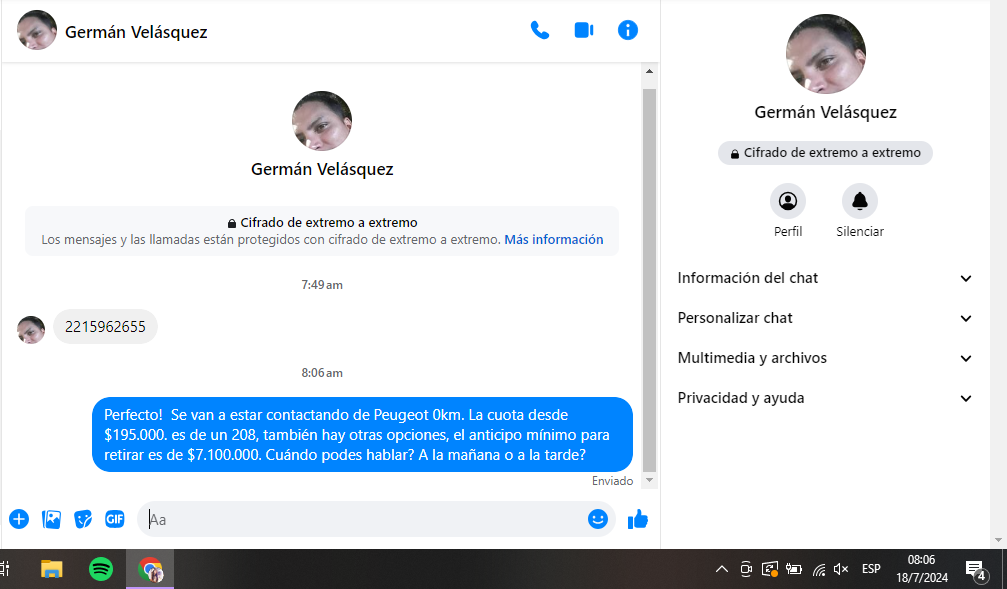The width and height of the screenshot is (1007, 589).
Task: Open the plus menu for more actions
Action: click(19, 519)
